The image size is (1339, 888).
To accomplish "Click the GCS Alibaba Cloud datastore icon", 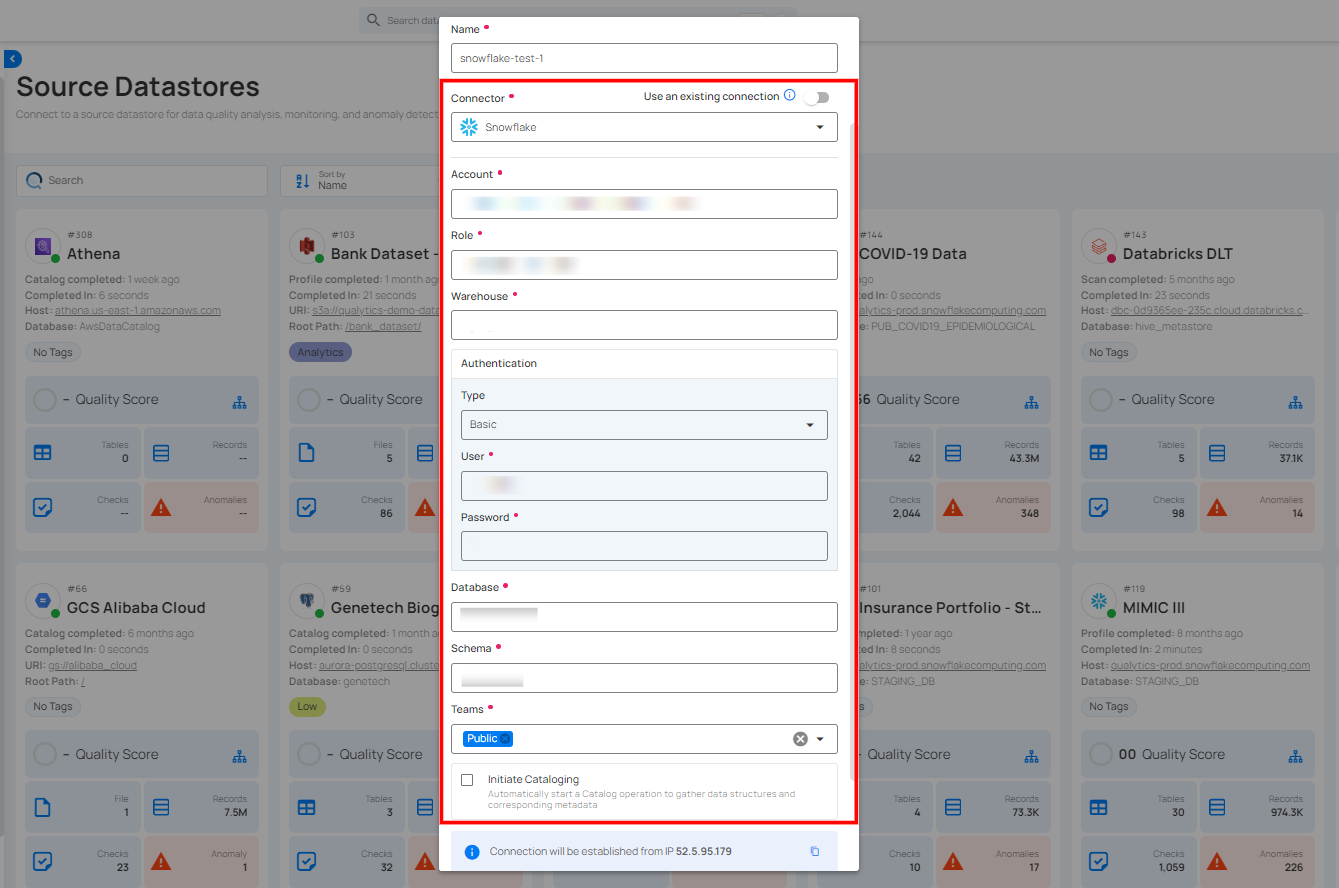I will (x=42, y=599).
